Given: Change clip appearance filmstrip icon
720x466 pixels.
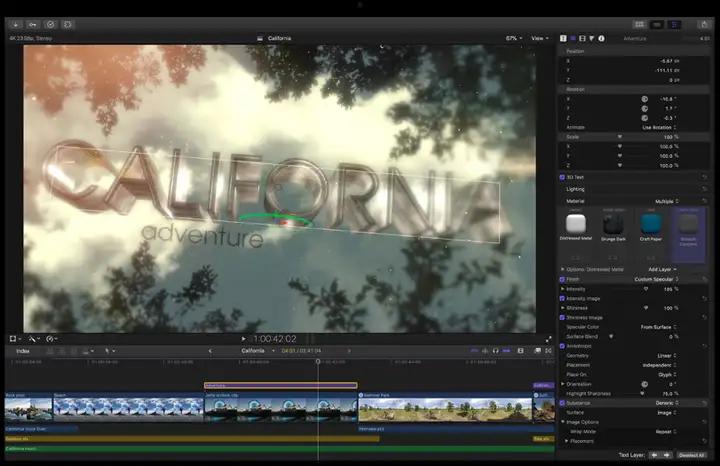Looking at the screenshot, I should [x=520, y=351].
